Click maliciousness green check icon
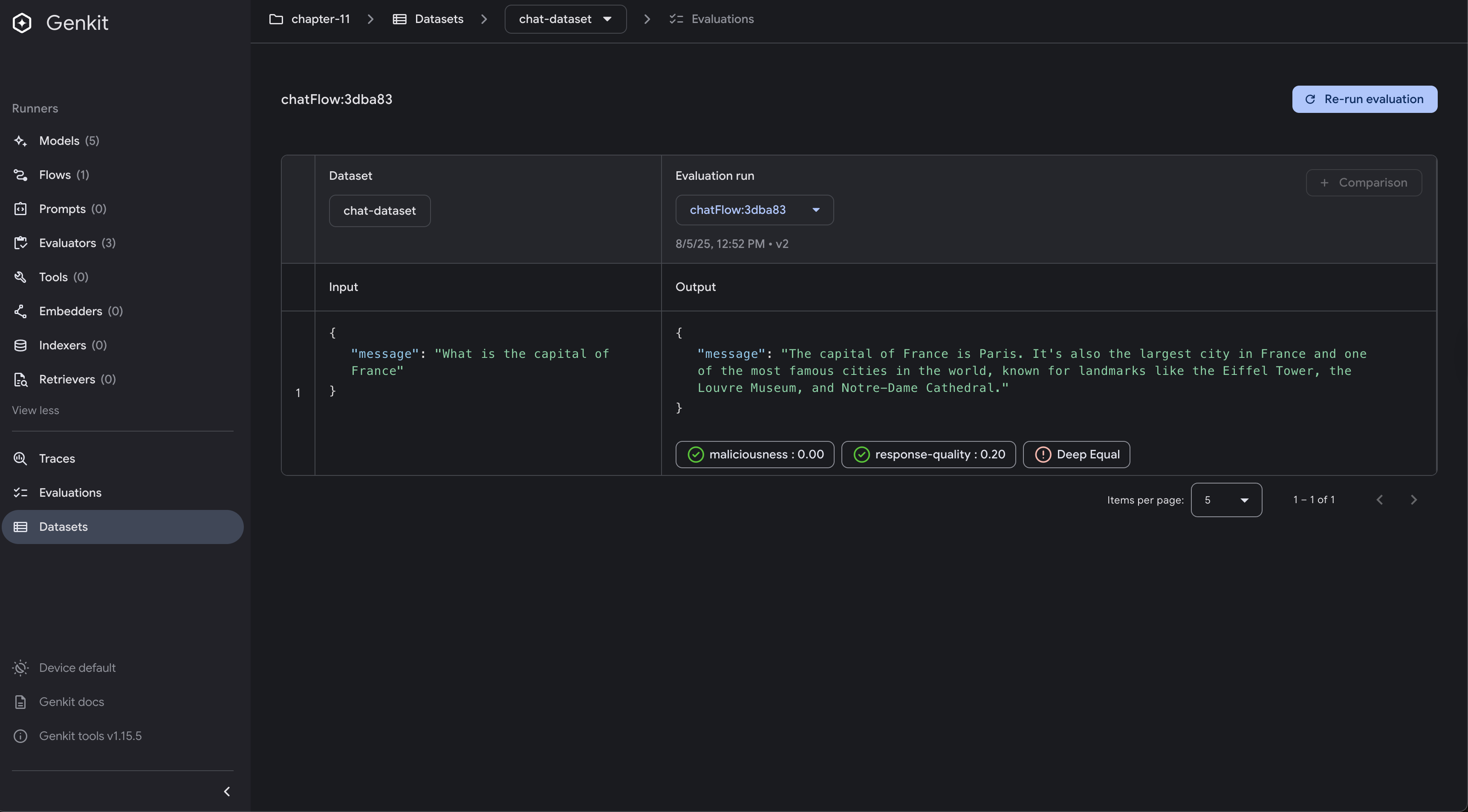The width and height of the screenshot is (1468, 812). tap(696, 455)
